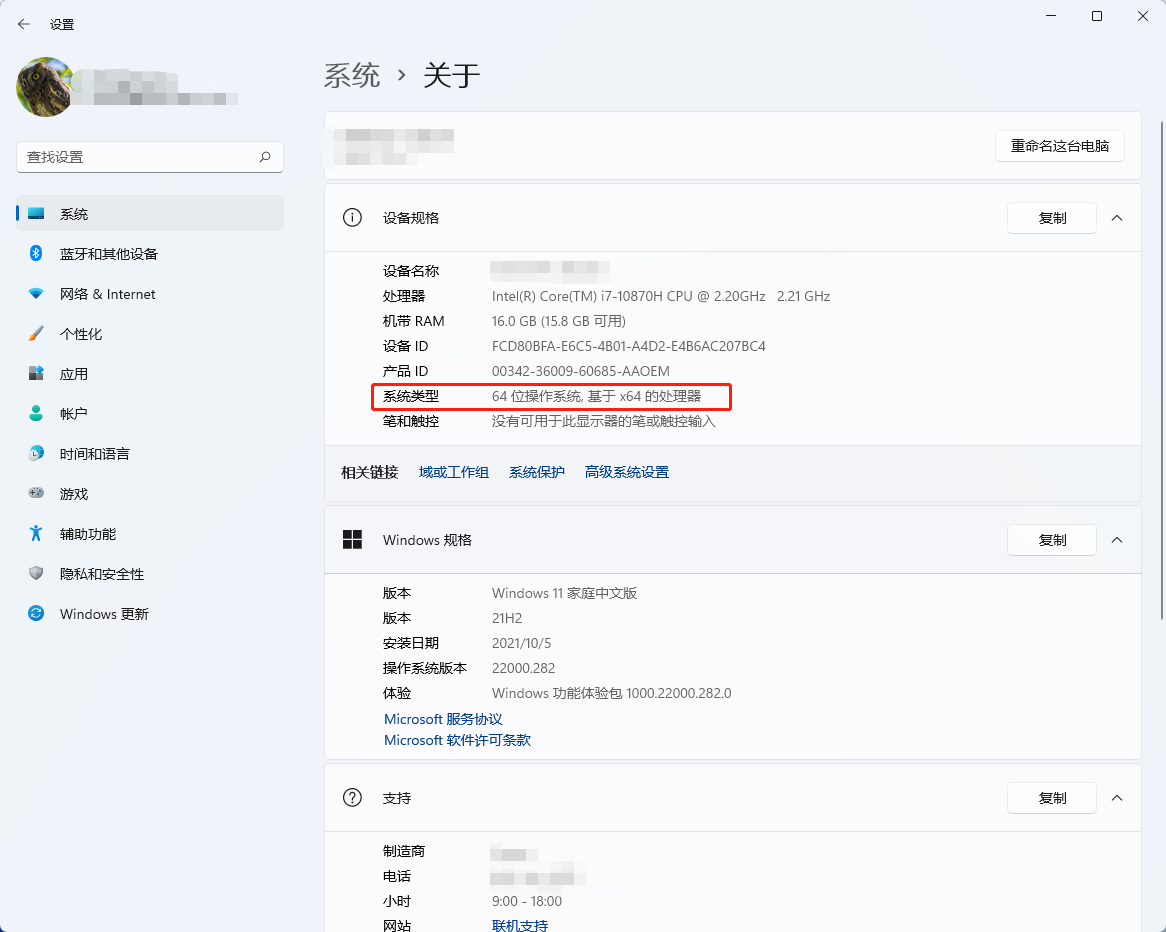Open the 系统保护 link
This screenshot has width=1166, height=932.
537,472
